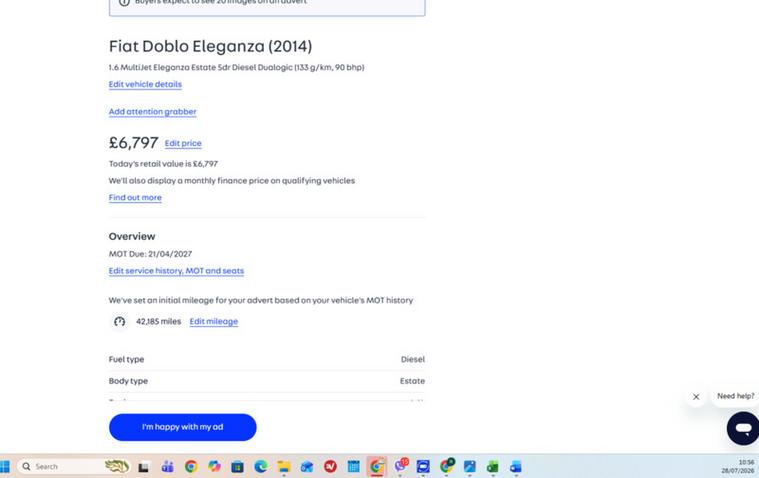Click the Fuel type row label

tap(126, 359)
